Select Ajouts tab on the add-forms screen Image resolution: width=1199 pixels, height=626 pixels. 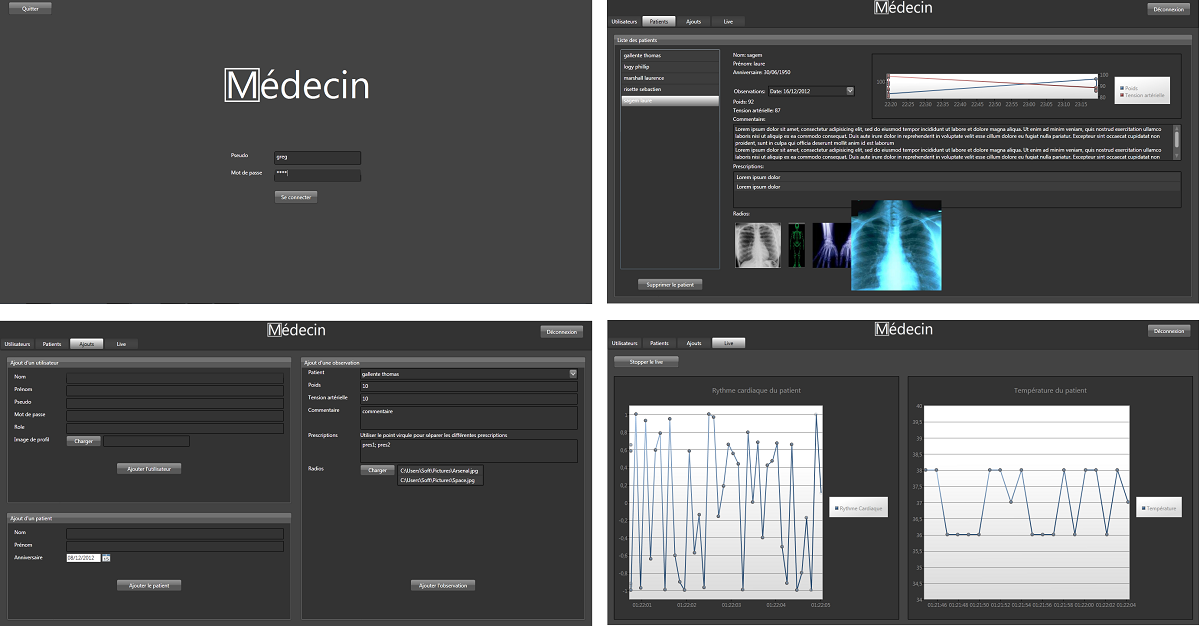86,344
